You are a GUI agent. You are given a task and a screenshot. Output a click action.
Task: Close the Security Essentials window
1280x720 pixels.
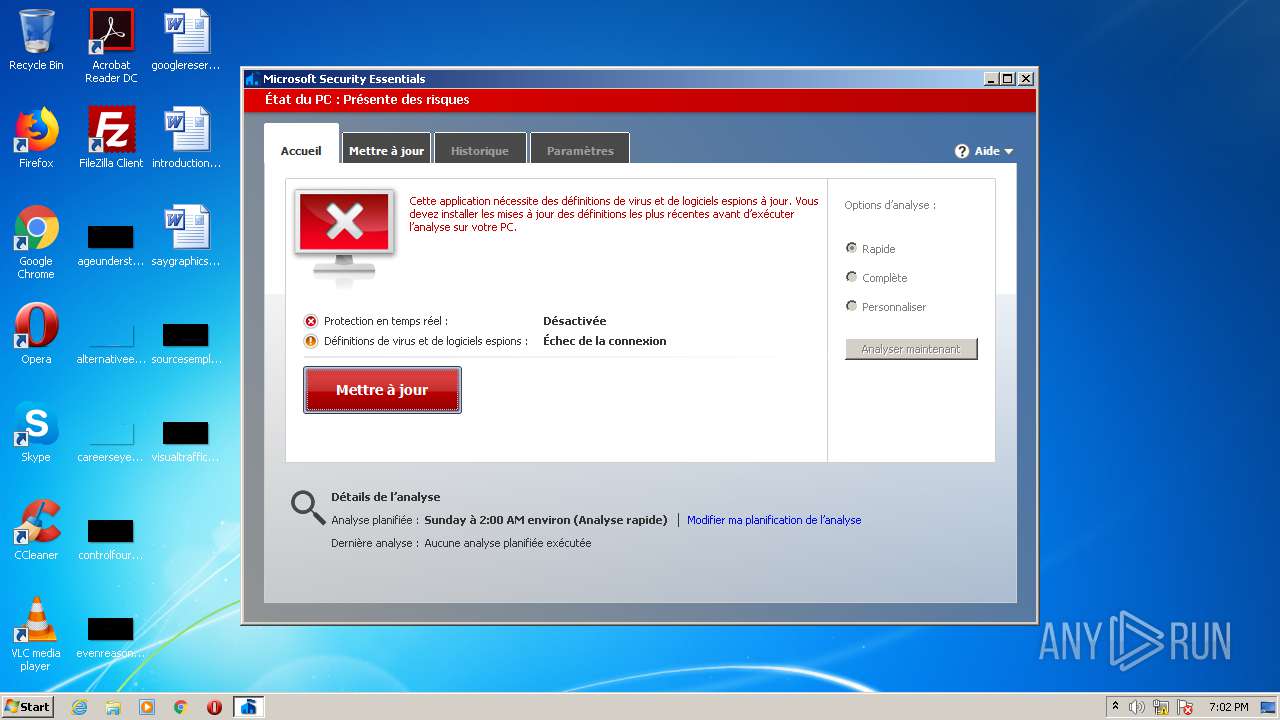click(x=1026, y=79)
